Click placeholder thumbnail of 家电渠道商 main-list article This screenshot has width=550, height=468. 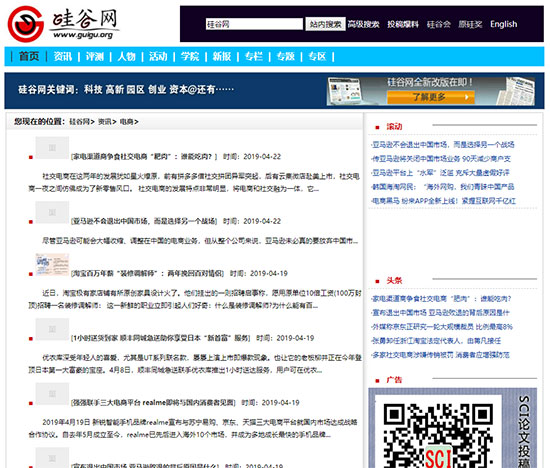[52, 148]
